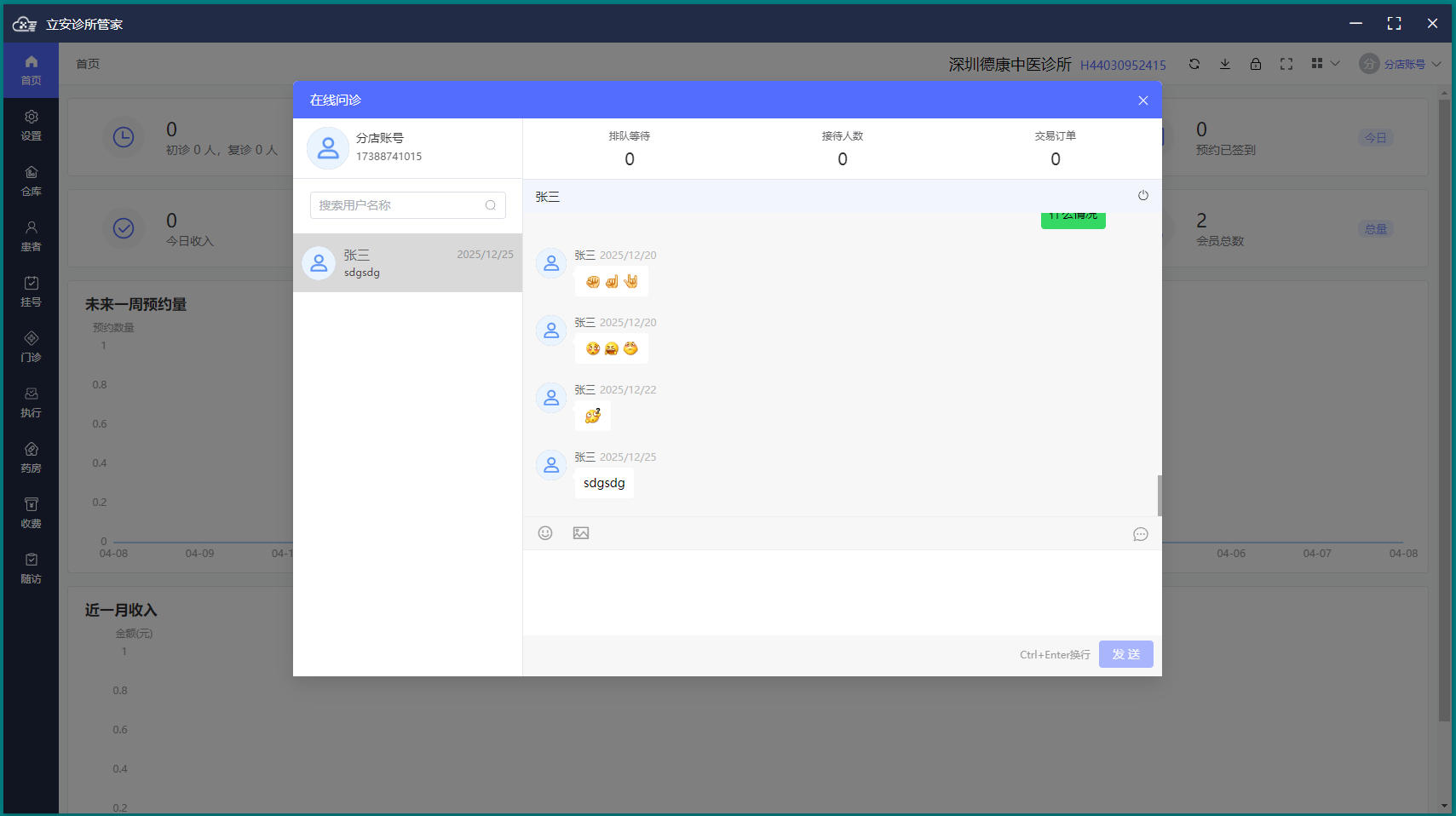Click the download icon in header
Screen dimensions: 1456x816
tap(1225, 64)
